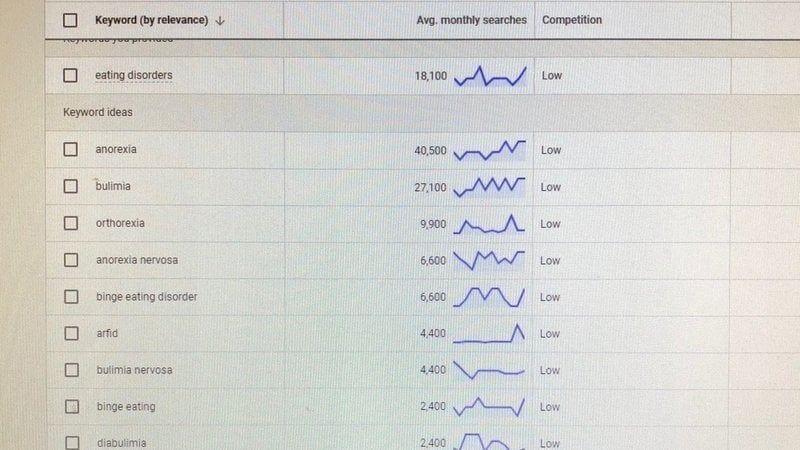Viewport: 800px width, 450px height.
Task: Select the arfid keyword text
Action: [106, 333]
